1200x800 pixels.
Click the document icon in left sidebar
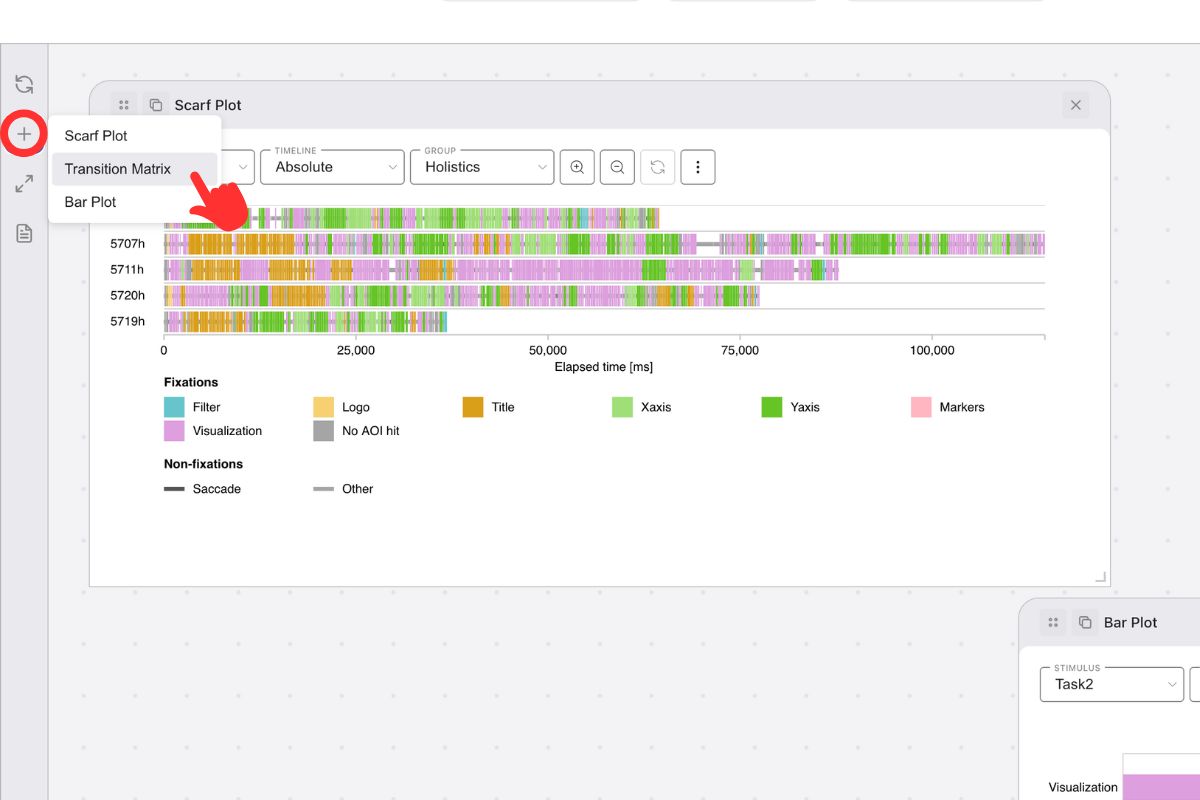tap(24, 234)
